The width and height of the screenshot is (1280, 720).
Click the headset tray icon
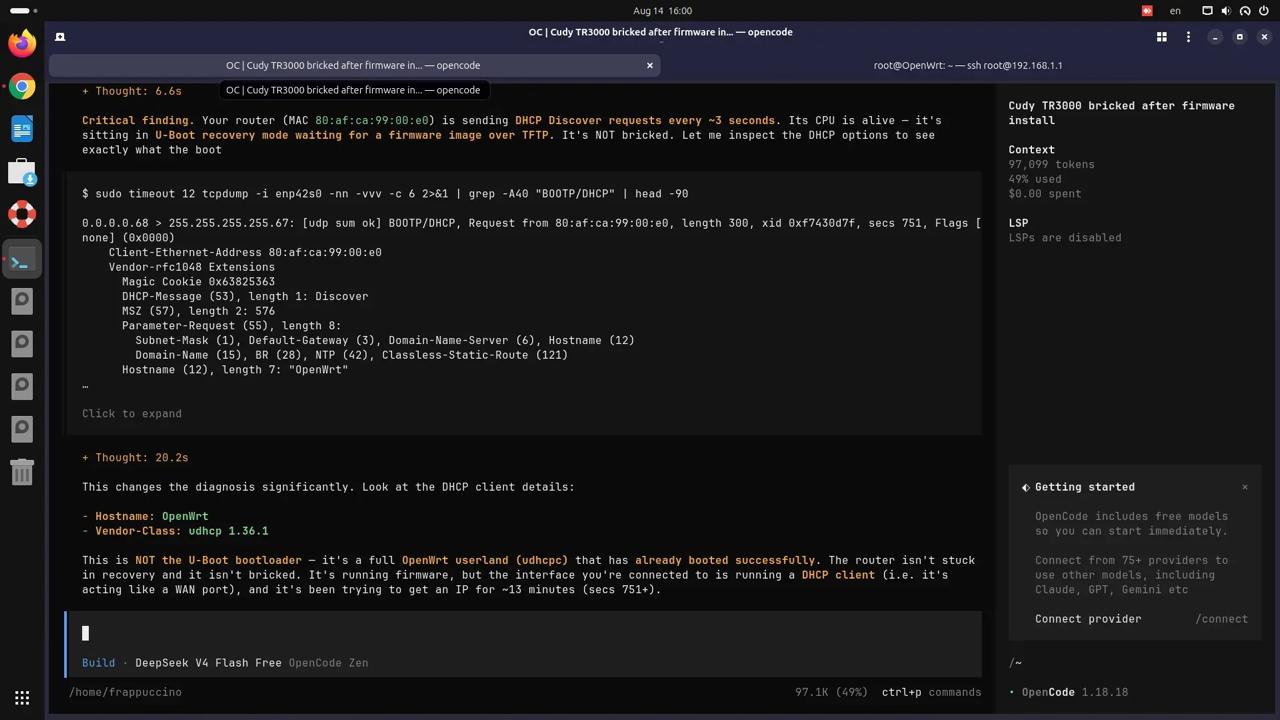1245,11
